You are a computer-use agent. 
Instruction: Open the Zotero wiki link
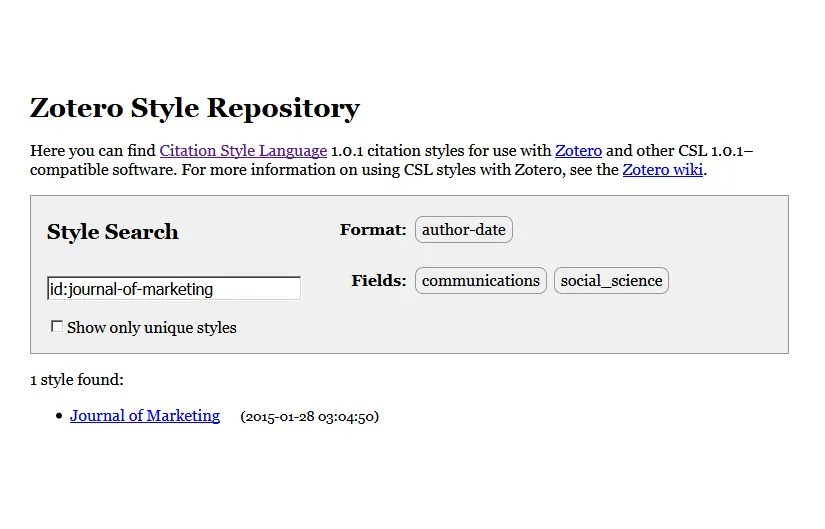pos(662,170)
